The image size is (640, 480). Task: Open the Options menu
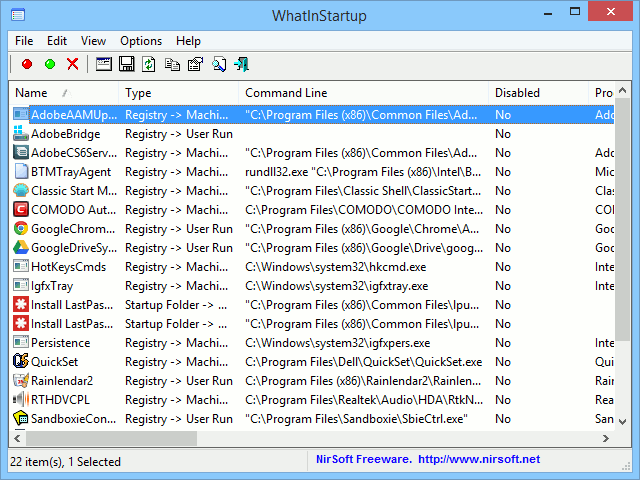pyautogui.click(x=141, y=41)
